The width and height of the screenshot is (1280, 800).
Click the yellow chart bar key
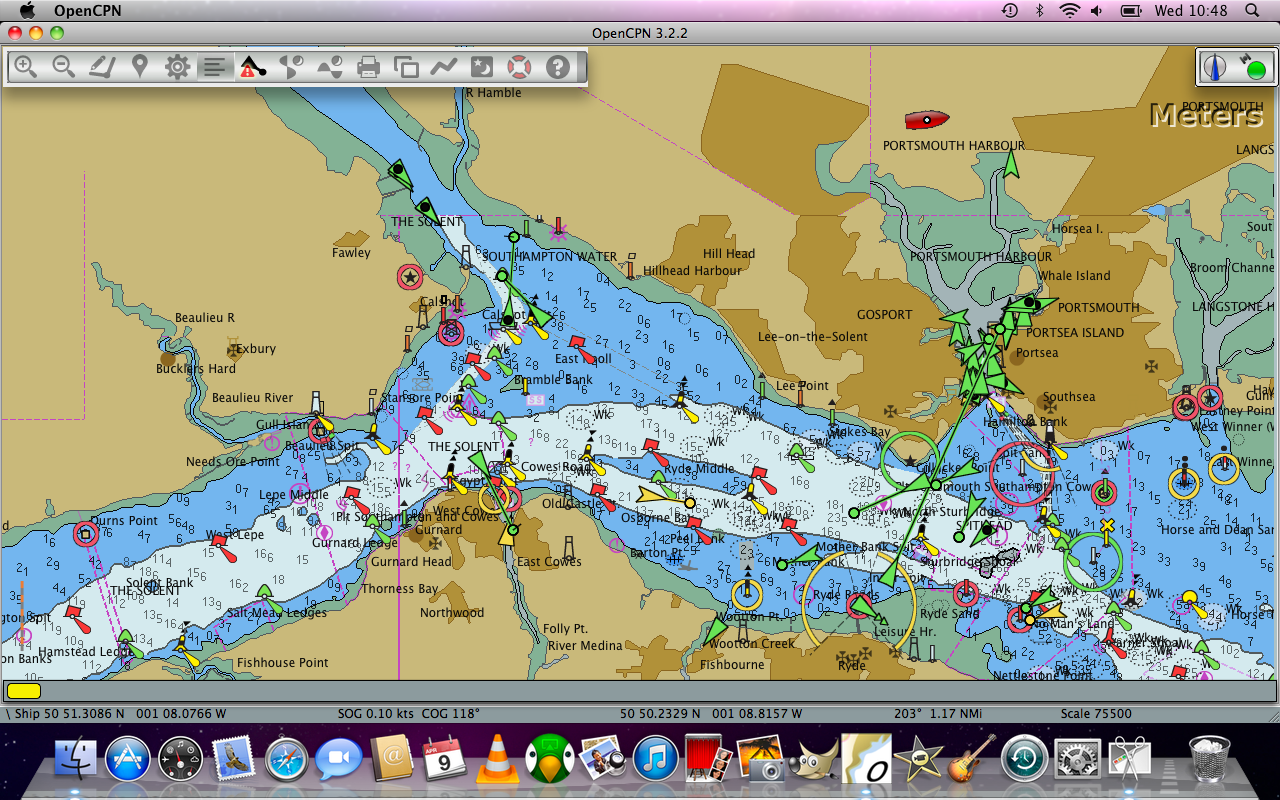(24, 690)
